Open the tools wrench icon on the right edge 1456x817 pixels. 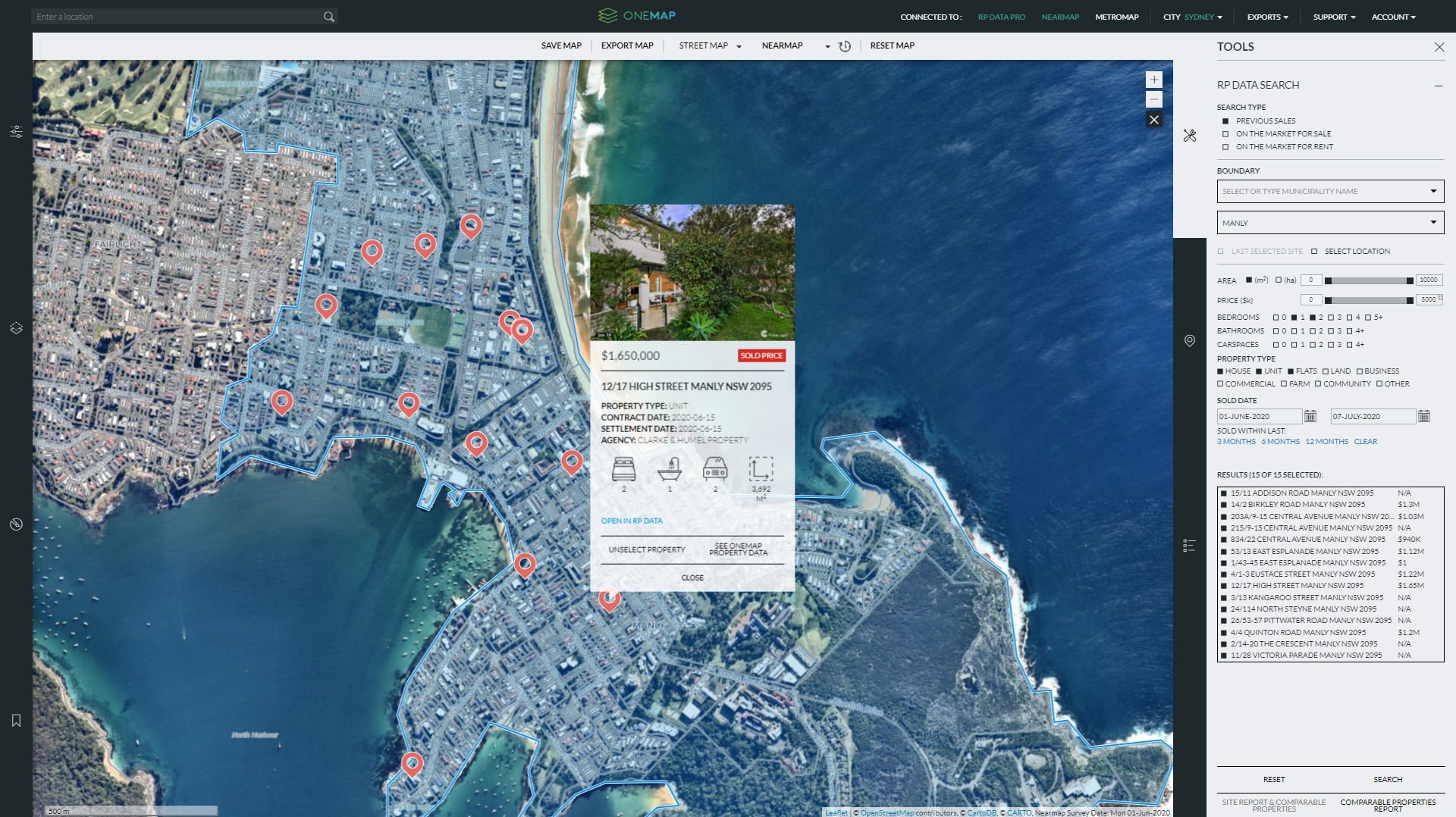pyautogui.click(x=1191, y=136)
